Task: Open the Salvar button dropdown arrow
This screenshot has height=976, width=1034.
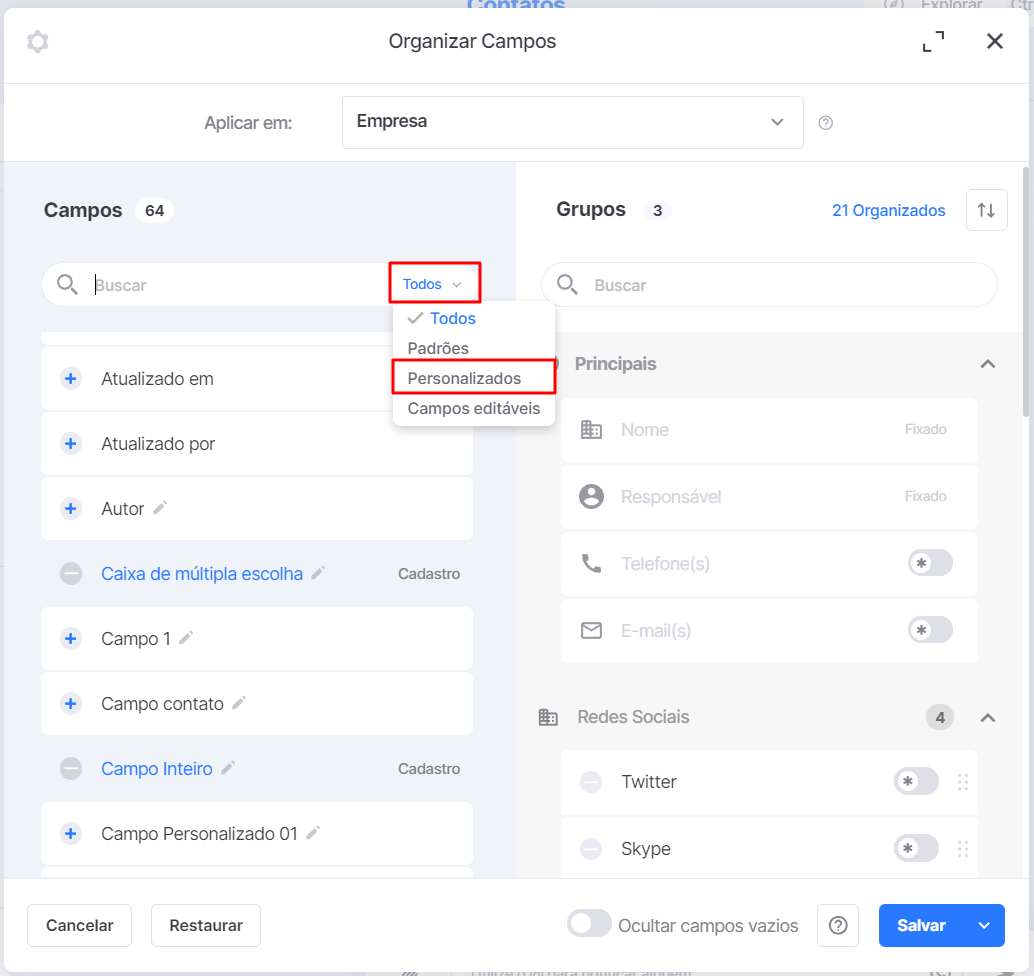Action: (984, 925)
